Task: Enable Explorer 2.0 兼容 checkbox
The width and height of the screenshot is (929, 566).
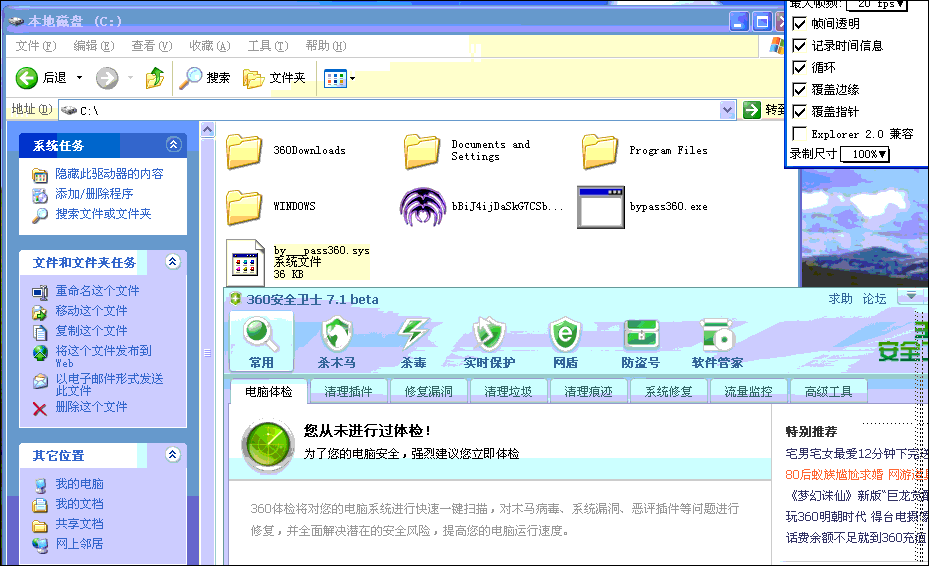Action: pyautogui.click(x=799, y=133)
